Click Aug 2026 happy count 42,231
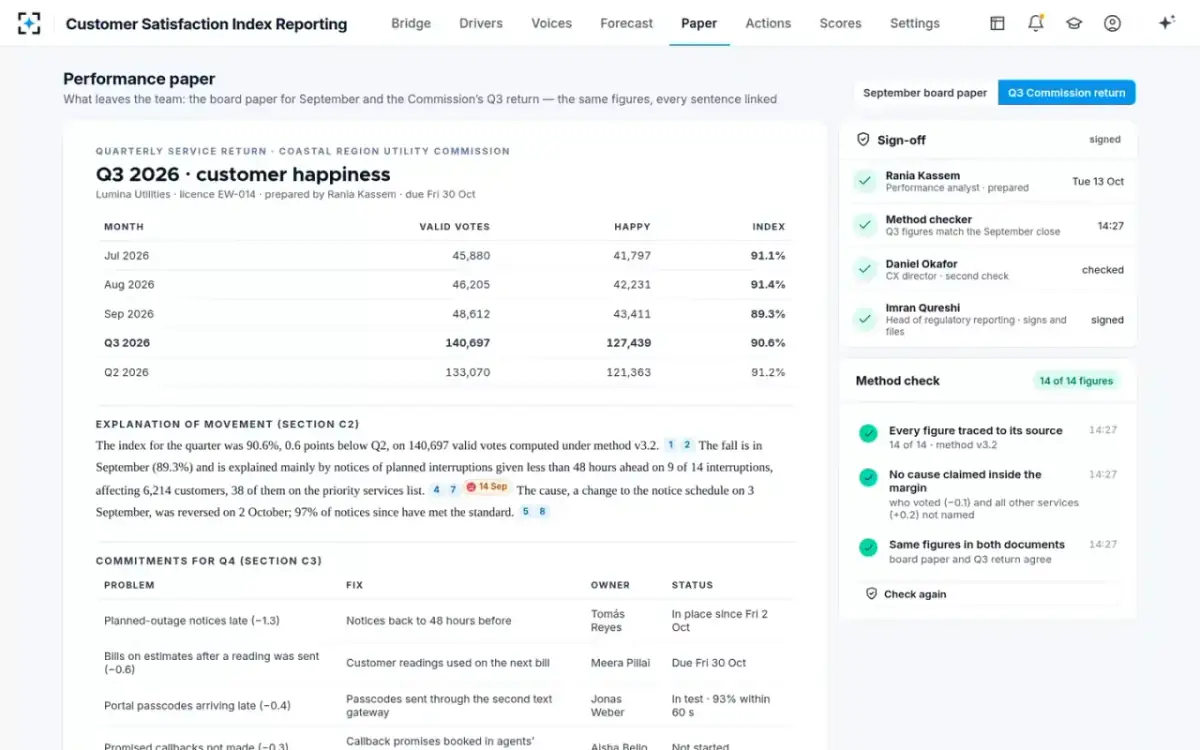 [632, 285]
